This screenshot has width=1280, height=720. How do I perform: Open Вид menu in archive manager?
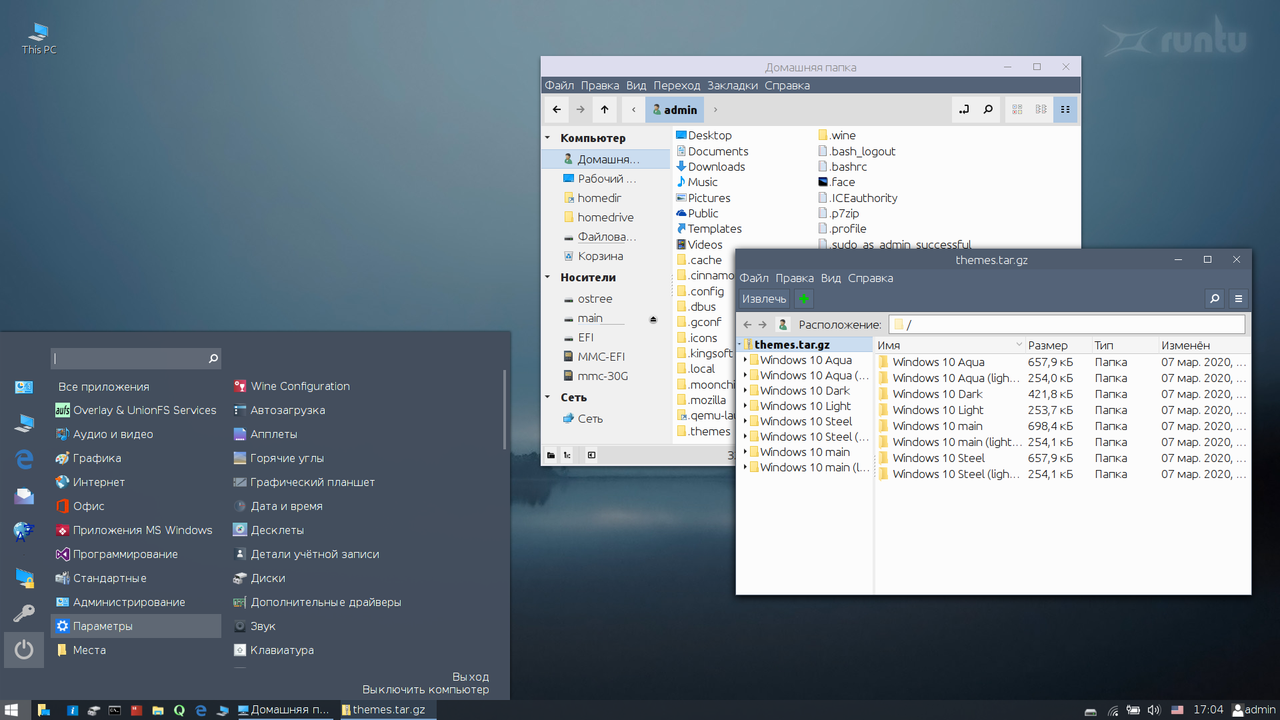(x=831, y=278)
